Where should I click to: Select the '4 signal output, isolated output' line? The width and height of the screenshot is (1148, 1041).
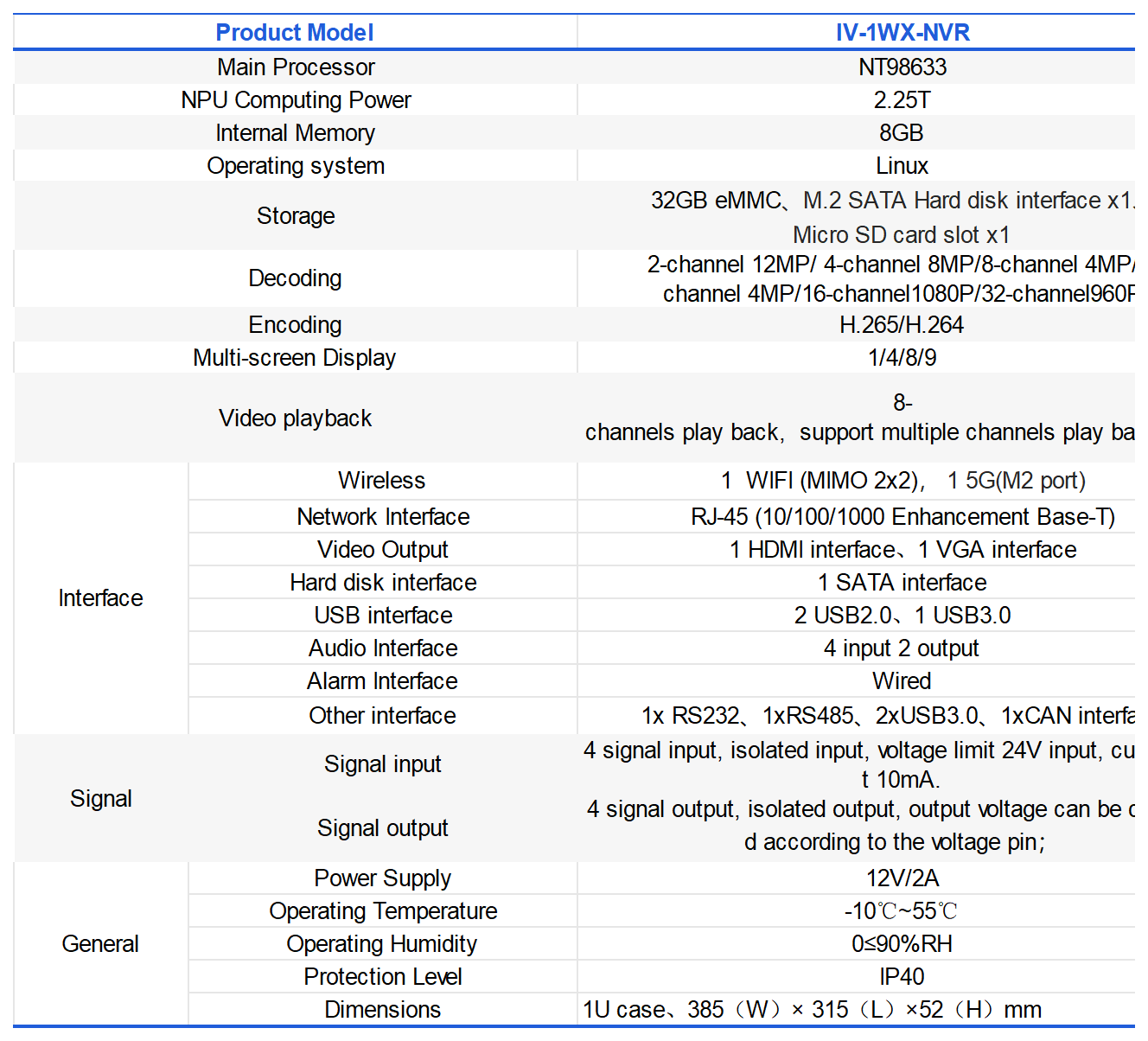coord(861,809)
